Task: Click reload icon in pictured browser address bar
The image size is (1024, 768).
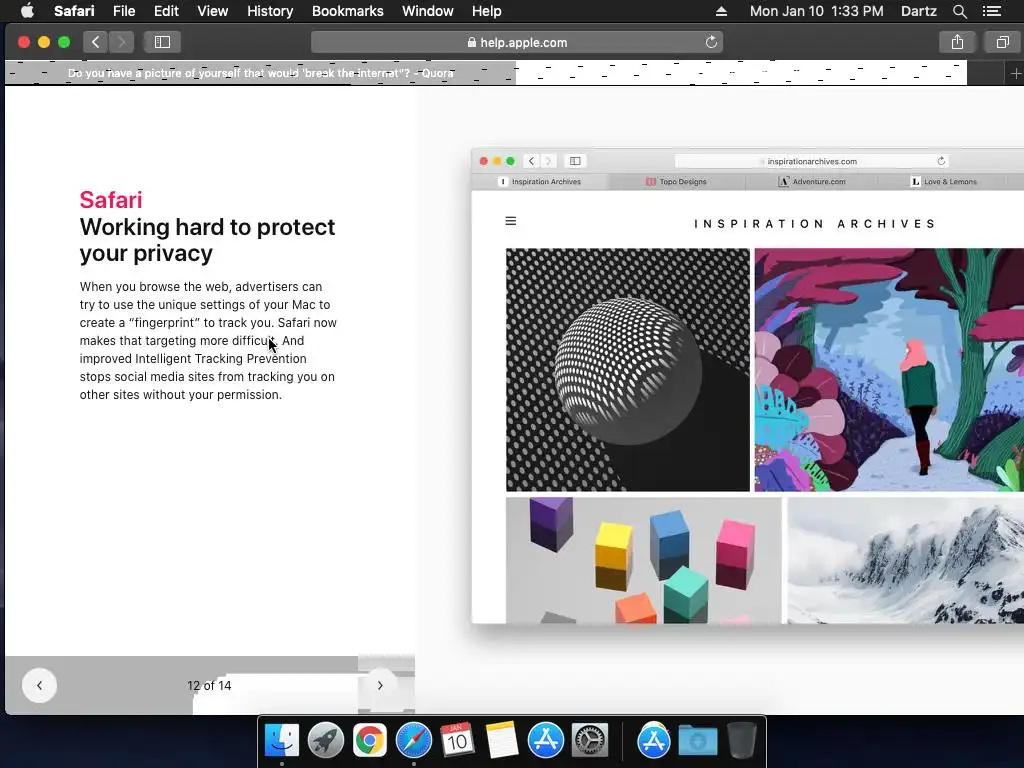Action: 940,161
